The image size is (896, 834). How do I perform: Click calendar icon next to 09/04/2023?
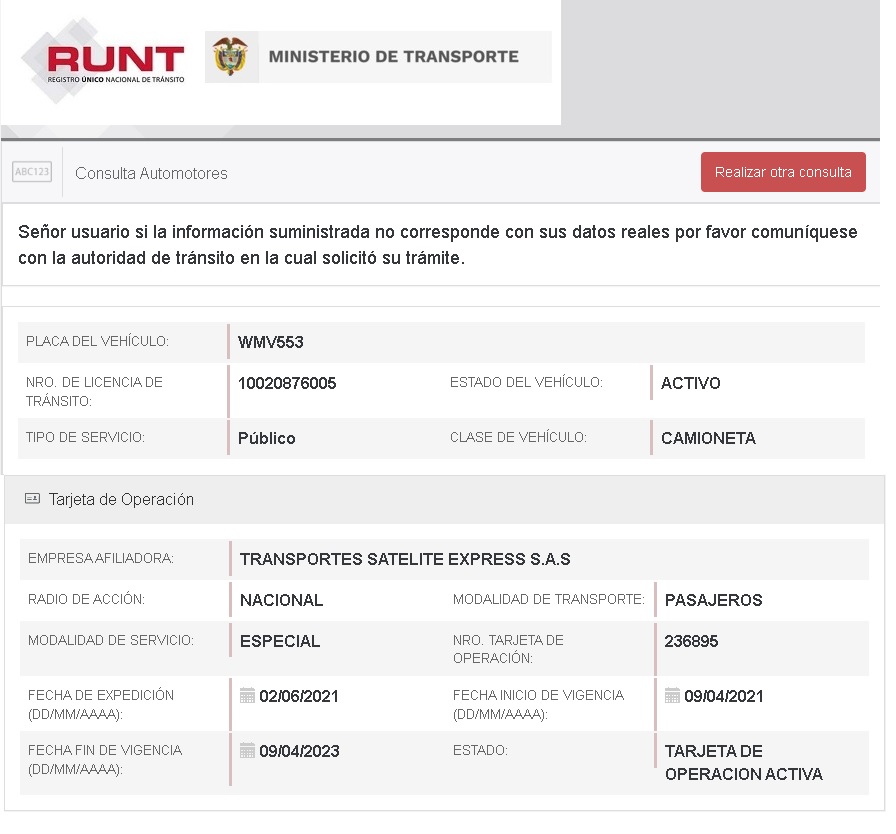click(247, 751)
